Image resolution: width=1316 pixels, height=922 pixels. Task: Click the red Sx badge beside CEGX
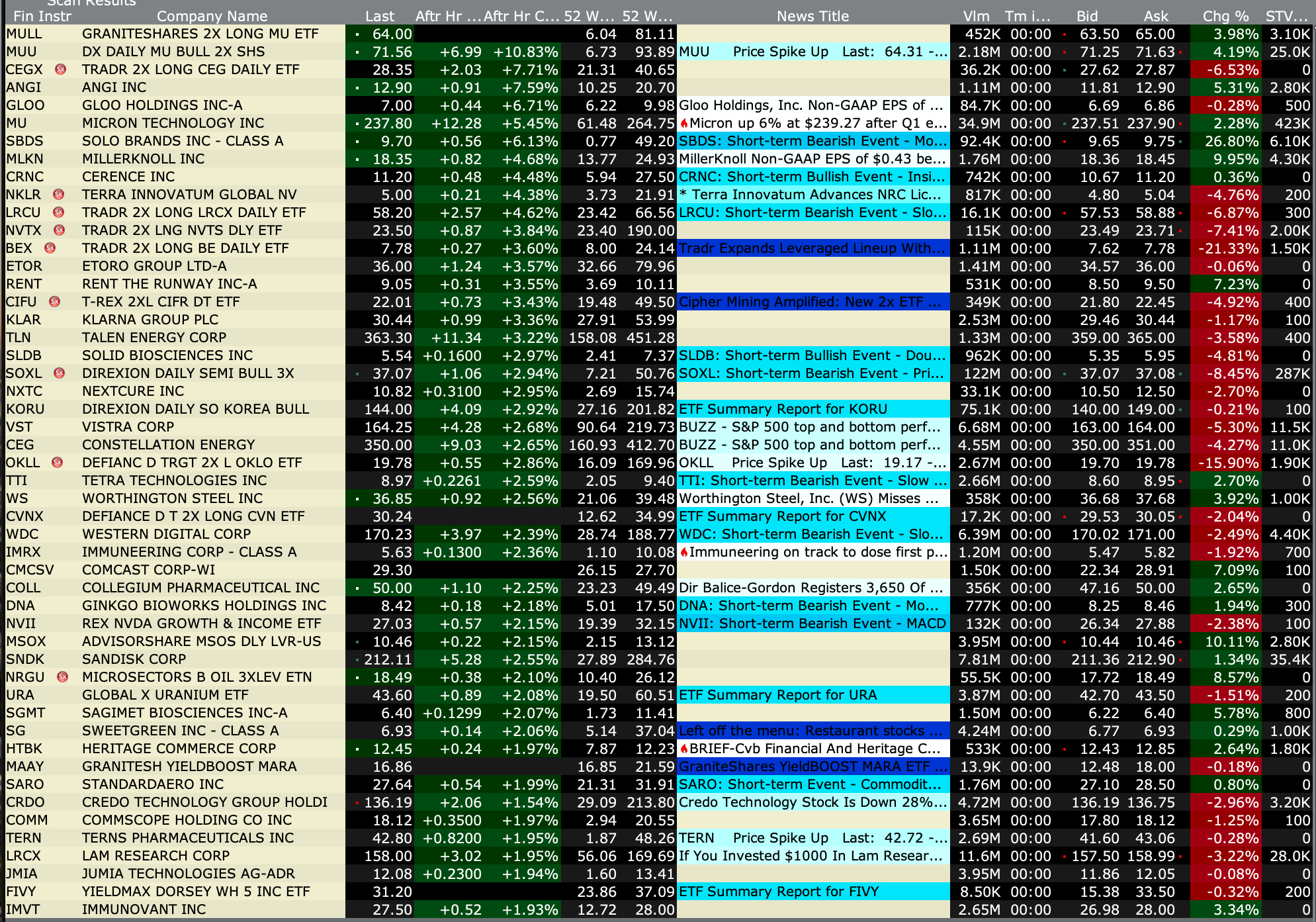pos(60,69)
